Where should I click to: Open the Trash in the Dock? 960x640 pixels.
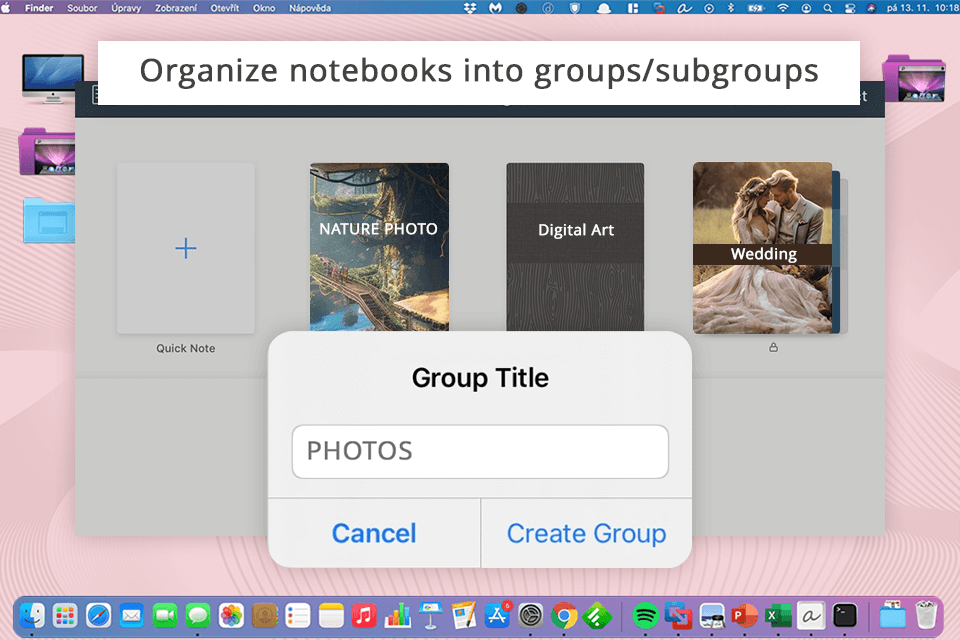(926, 615)
